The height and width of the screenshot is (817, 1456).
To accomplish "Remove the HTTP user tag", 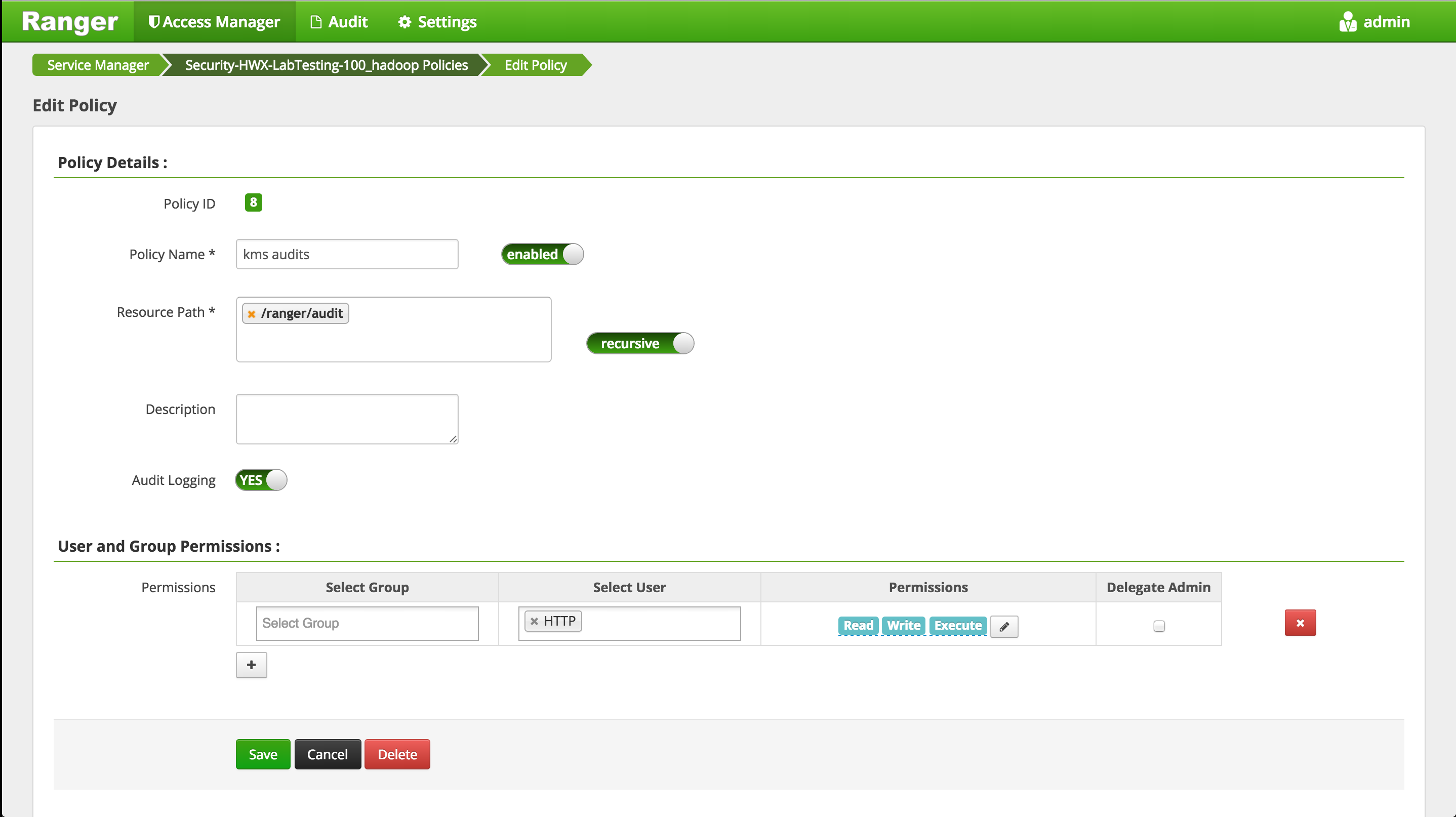I will (x=534, y=621).
